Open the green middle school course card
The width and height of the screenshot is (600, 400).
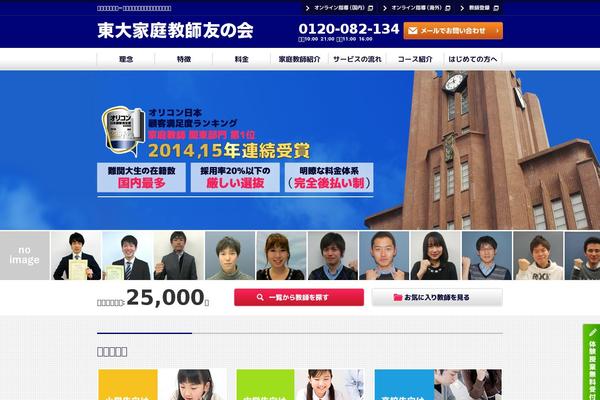[300, 384]
